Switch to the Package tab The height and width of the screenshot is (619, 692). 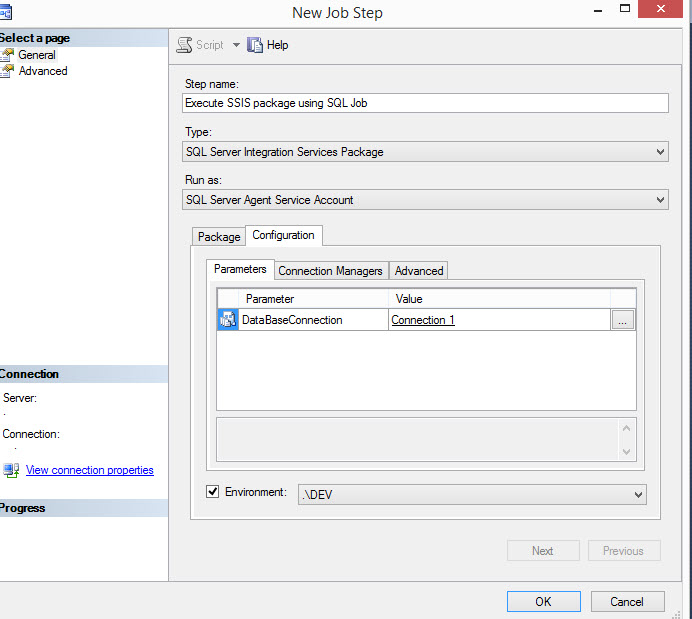pos(218,237)
